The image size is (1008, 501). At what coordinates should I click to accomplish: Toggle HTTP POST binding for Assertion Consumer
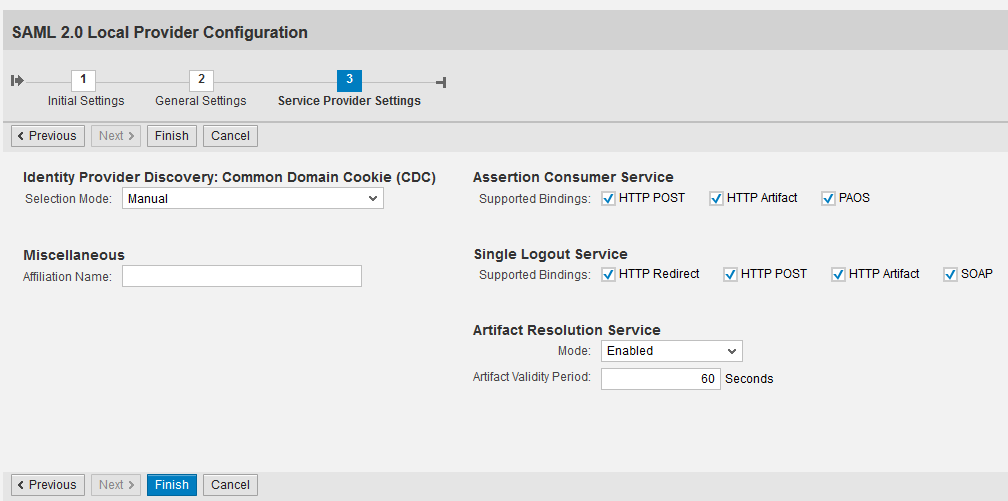click(608, 199)
